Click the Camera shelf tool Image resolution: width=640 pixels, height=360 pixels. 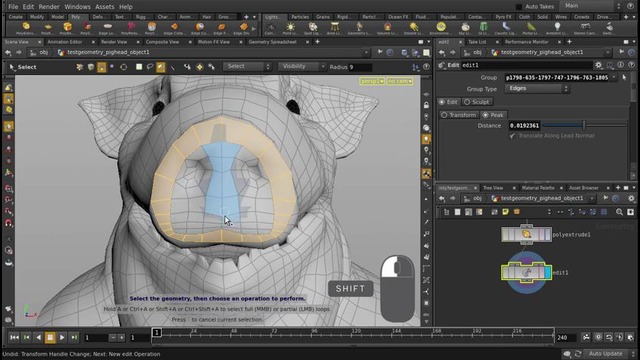pyautogui.click(x=271, y=28)
